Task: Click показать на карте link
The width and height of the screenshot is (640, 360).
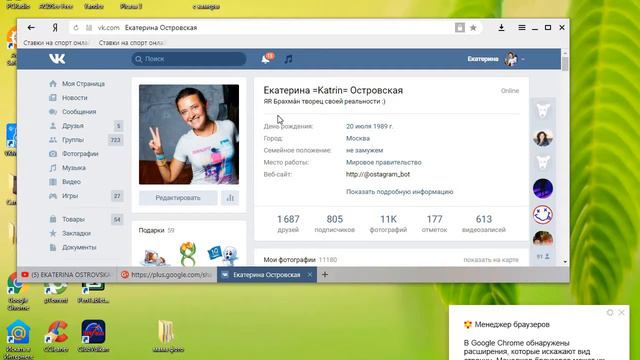Action: (x=491, y=260)
